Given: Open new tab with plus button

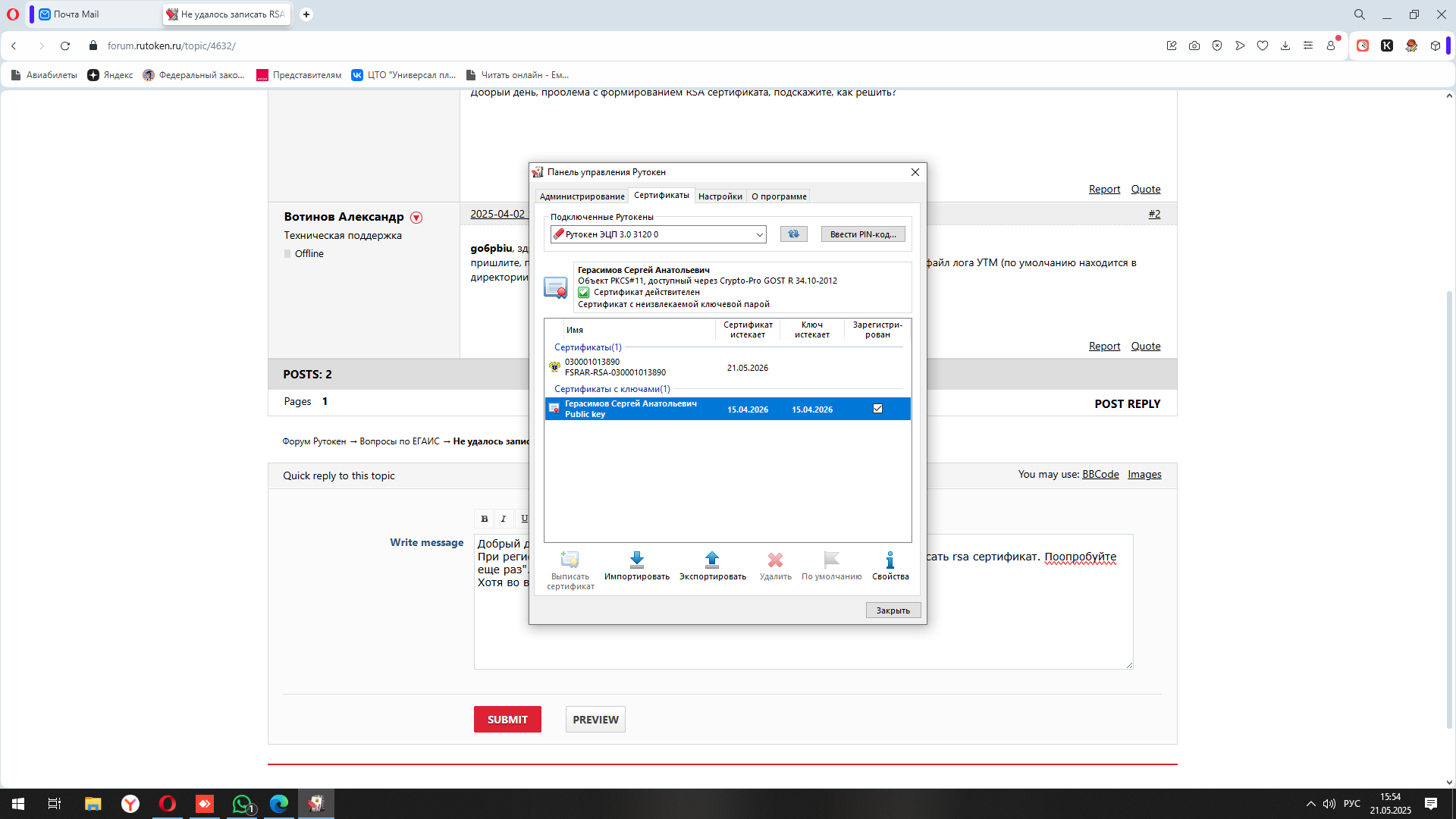Looking at the screenshot, I should click(306, 14).
